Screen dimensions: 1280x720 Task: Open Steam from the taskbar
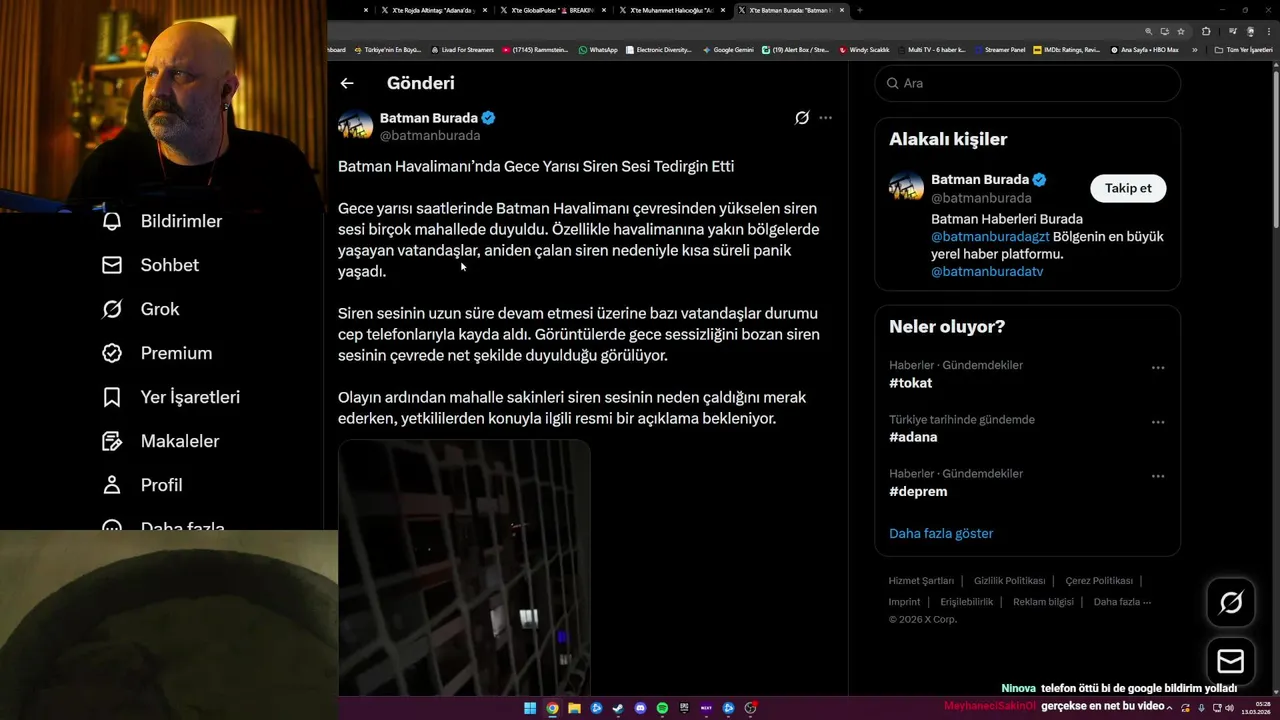(618, 708)
